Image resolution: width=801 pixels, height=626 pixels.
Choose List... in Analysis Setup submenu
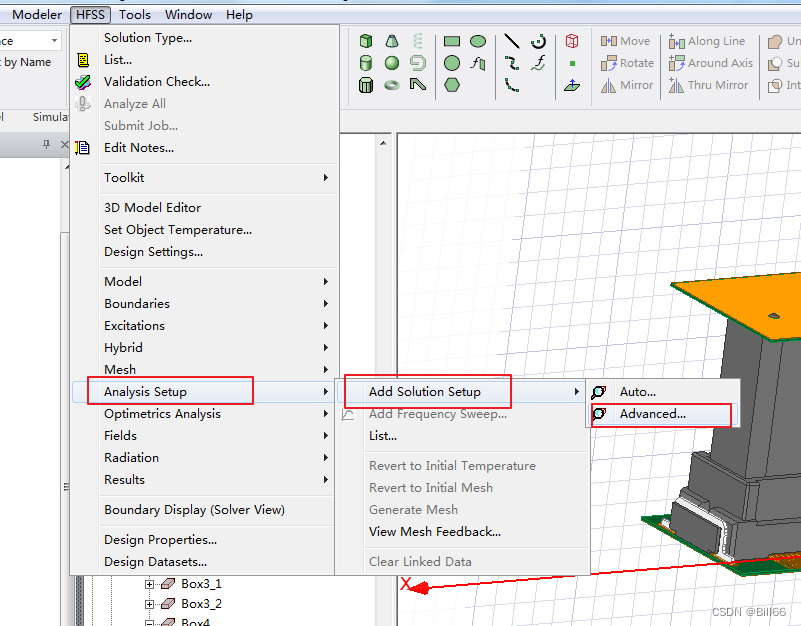[462, 436]
